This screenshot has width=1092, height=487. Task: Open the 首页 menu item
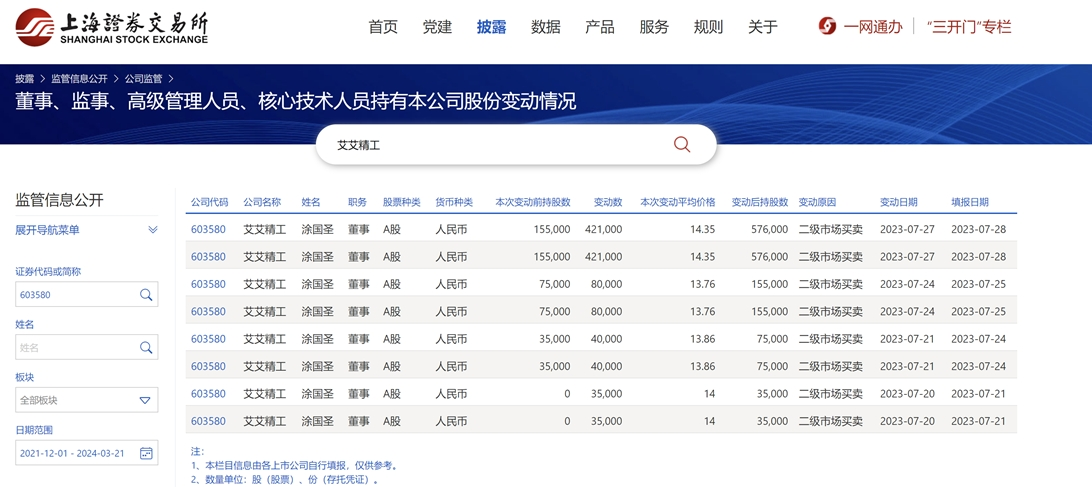tap(383, 27)
